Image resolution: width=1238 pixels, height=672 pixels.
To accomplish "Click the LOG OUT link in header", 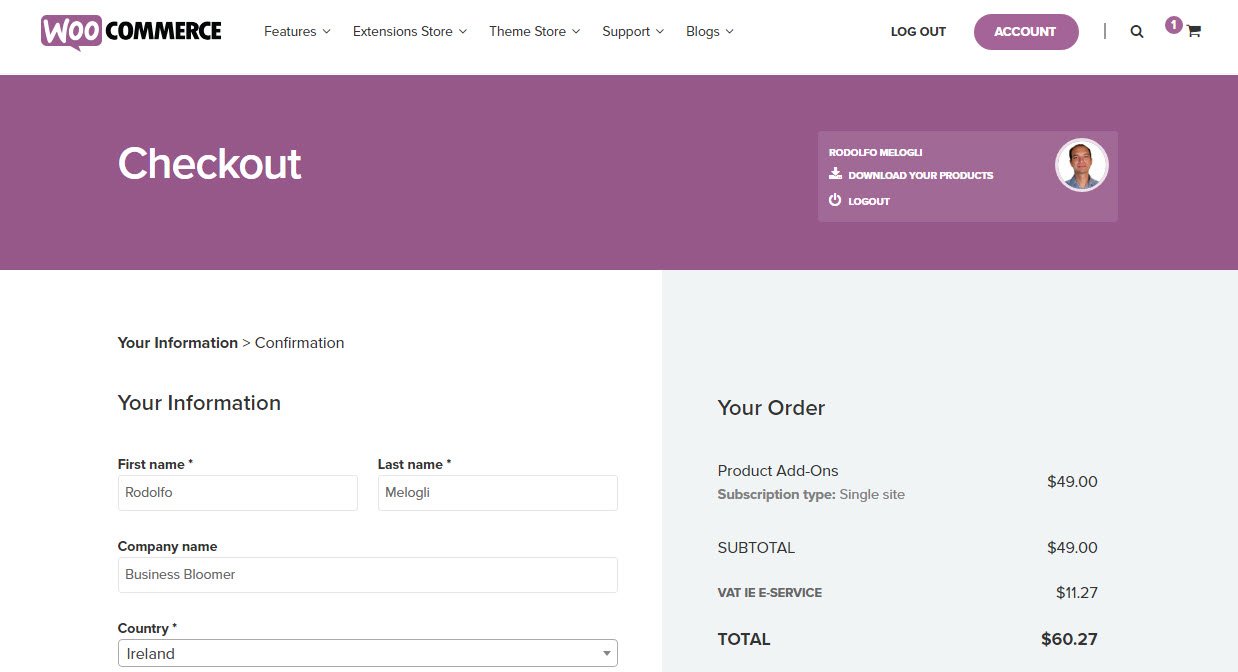I will 918,32.
